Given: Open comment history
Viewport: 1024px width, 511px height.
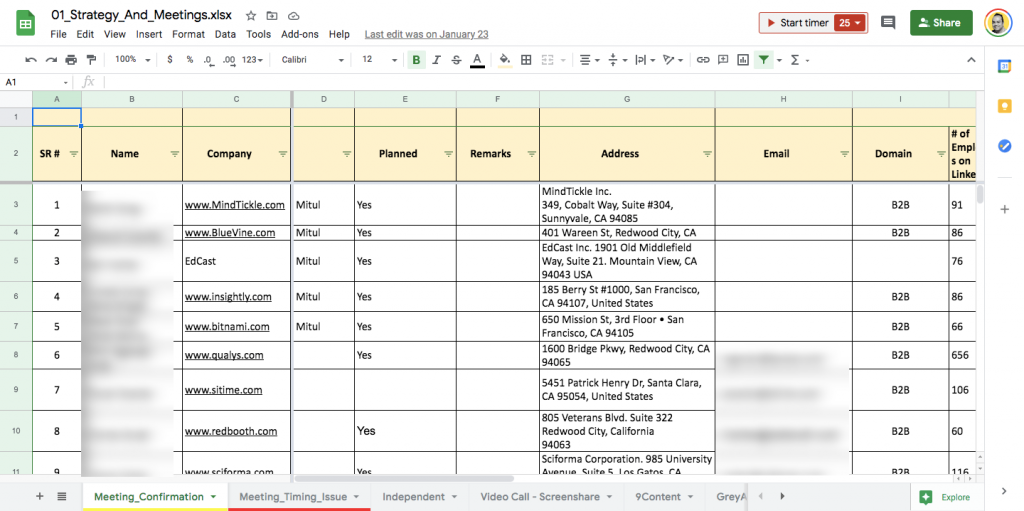Looking at the screenshot, I should 888,23.
